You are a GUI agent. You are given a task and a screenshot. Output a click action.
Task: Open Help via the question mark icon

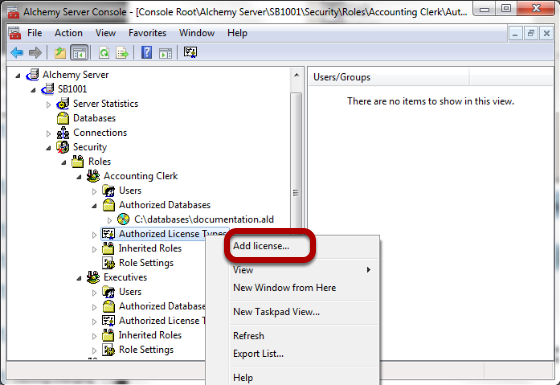(147, 53)
